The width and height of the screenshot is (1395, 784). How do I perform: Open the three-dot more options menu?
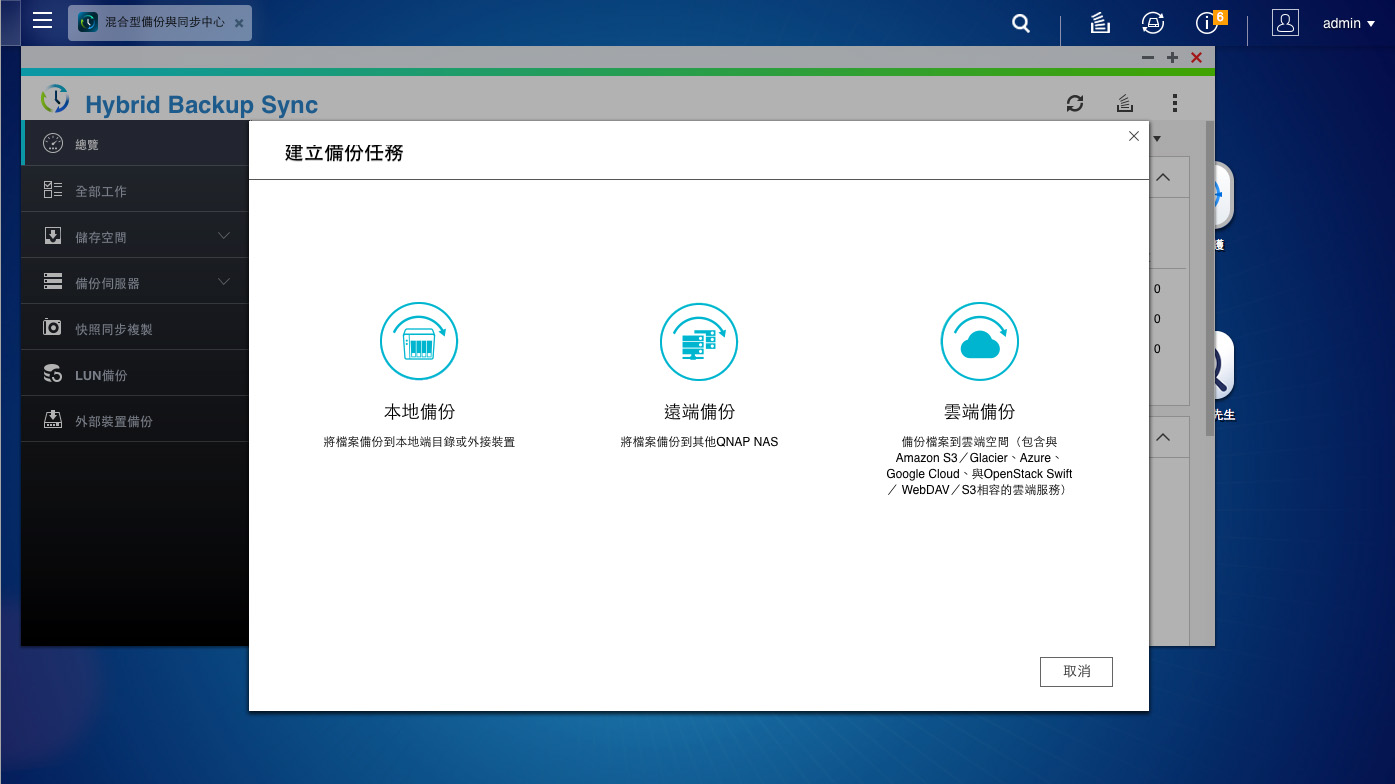pos(1175,103)
